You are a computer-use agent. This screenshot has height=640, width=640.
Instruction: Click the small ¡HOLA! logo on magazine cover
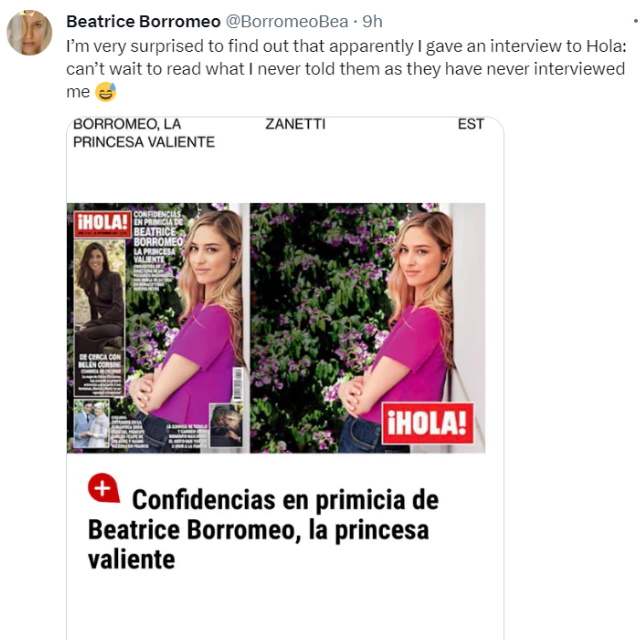tap(102, 224)
